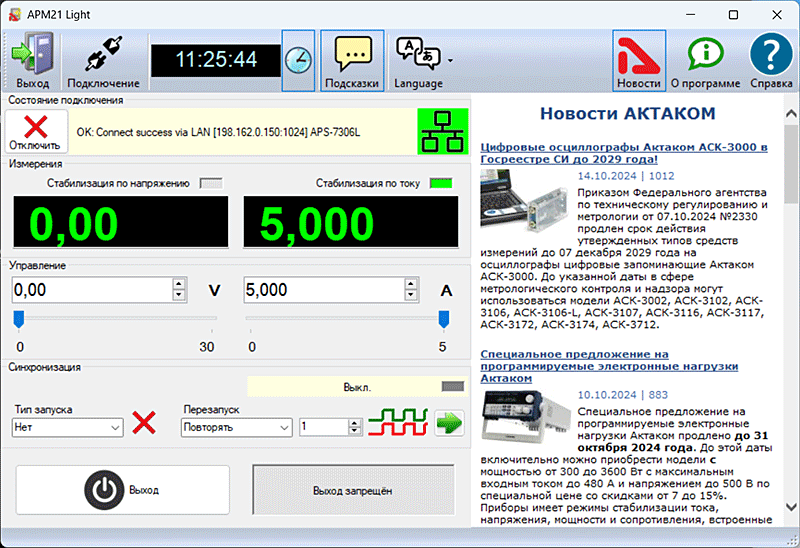Click the electronic load device thumbnail
800x548 pixels.
[526, 418]
